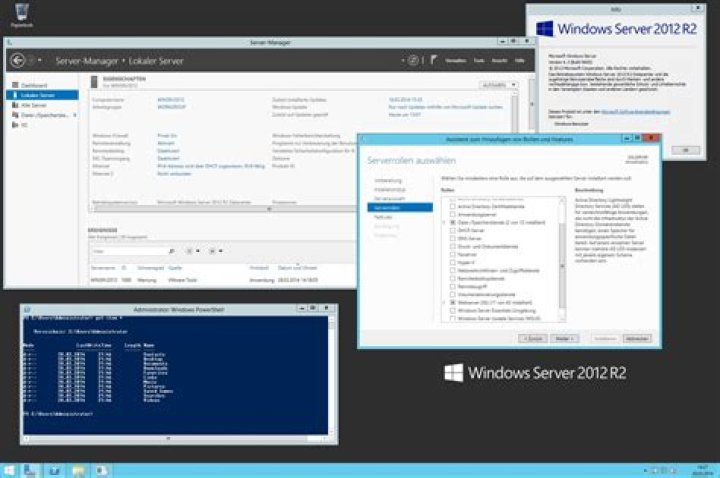This screenshot has width=720, height=478.
Task: Select Lokaler Server in sidebar
Action: 42,95
